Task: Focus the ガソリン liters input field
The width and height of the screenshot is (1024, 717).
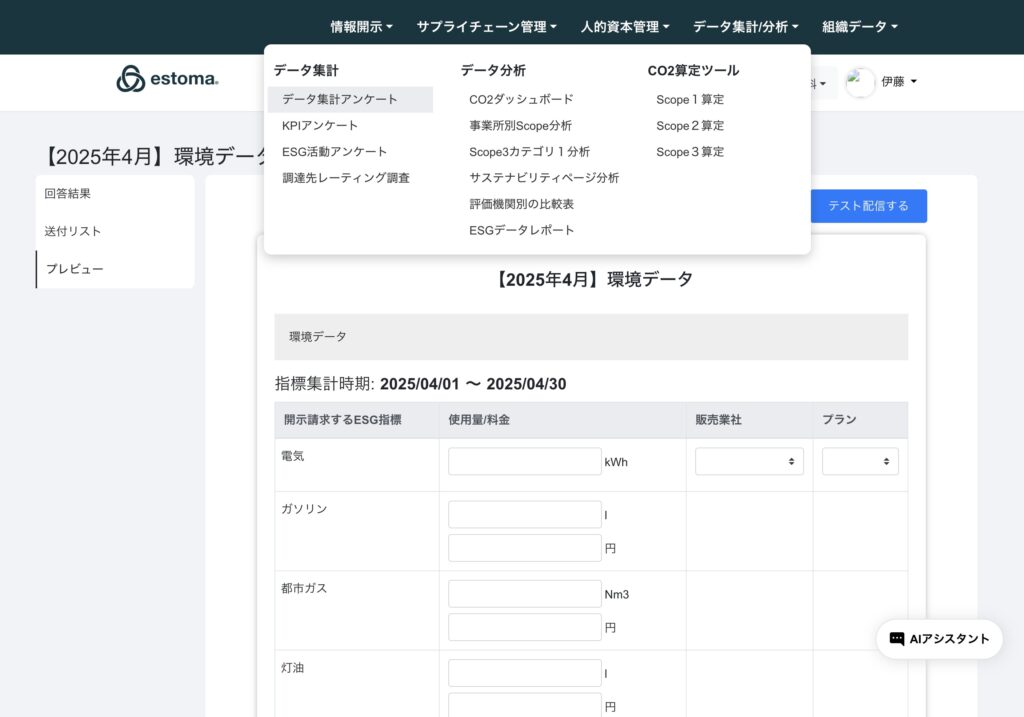Action: click(x=524, y=514)
